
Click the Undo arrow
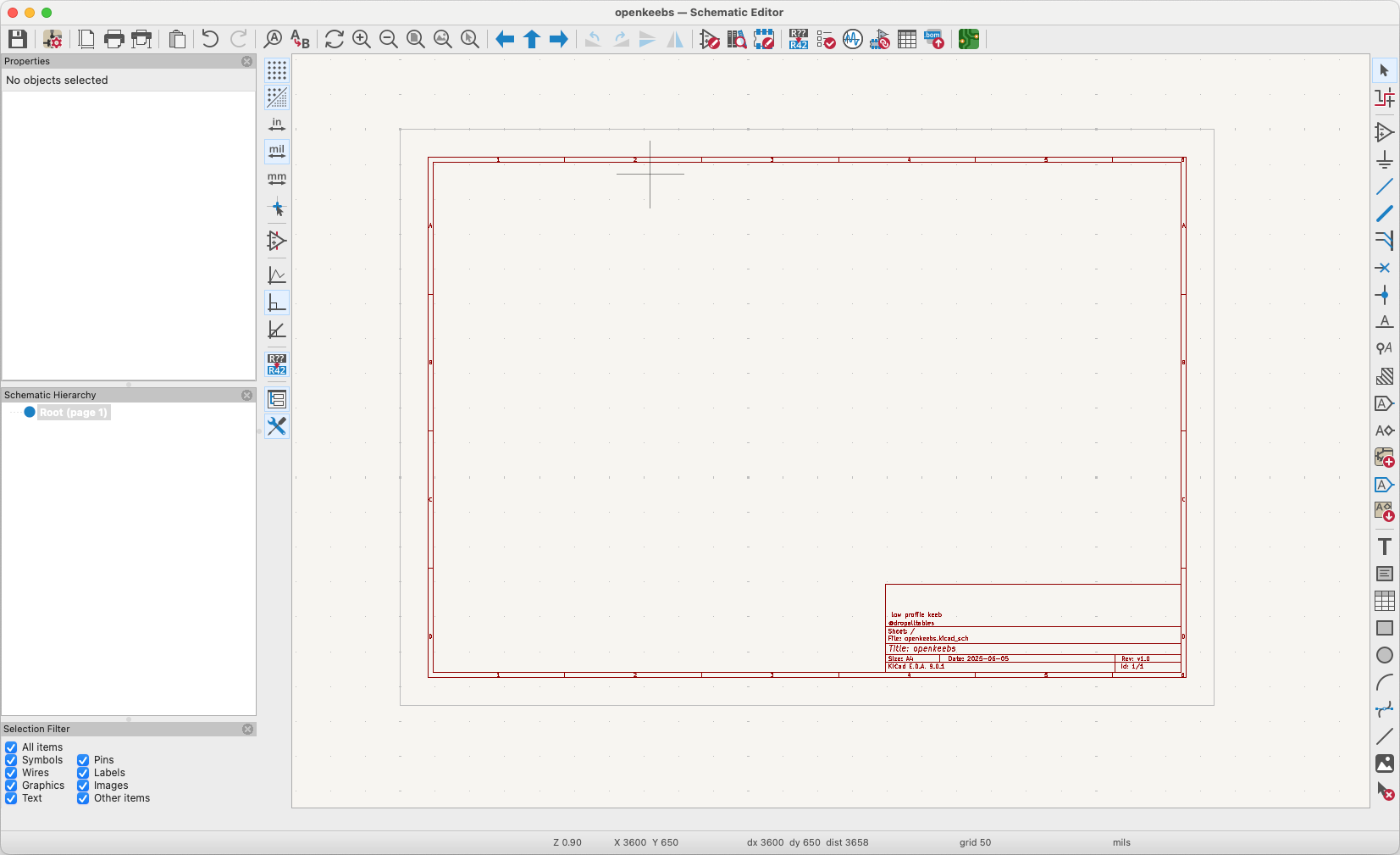pos(210,39)
